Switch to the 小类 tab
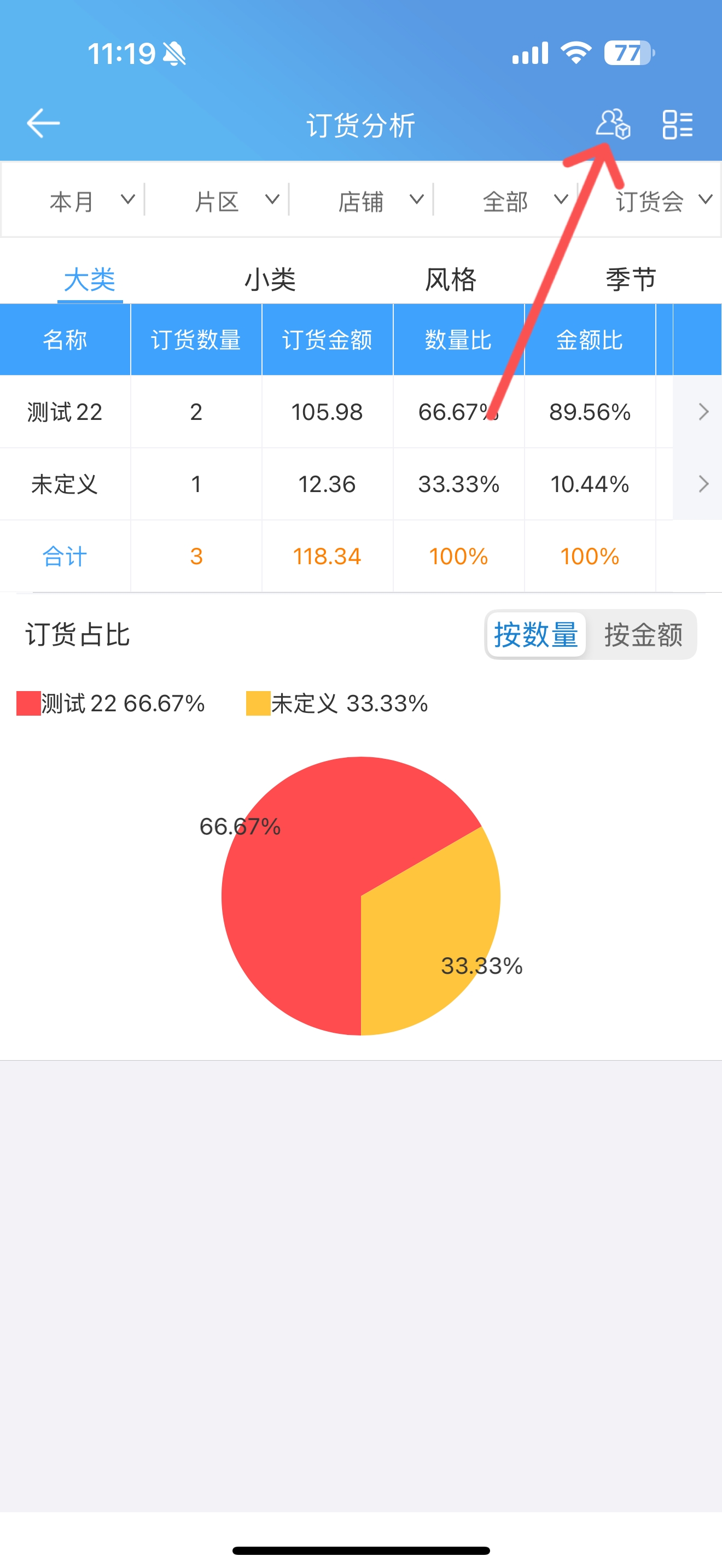Screen dimensions: 722x1568 [270, 280]
